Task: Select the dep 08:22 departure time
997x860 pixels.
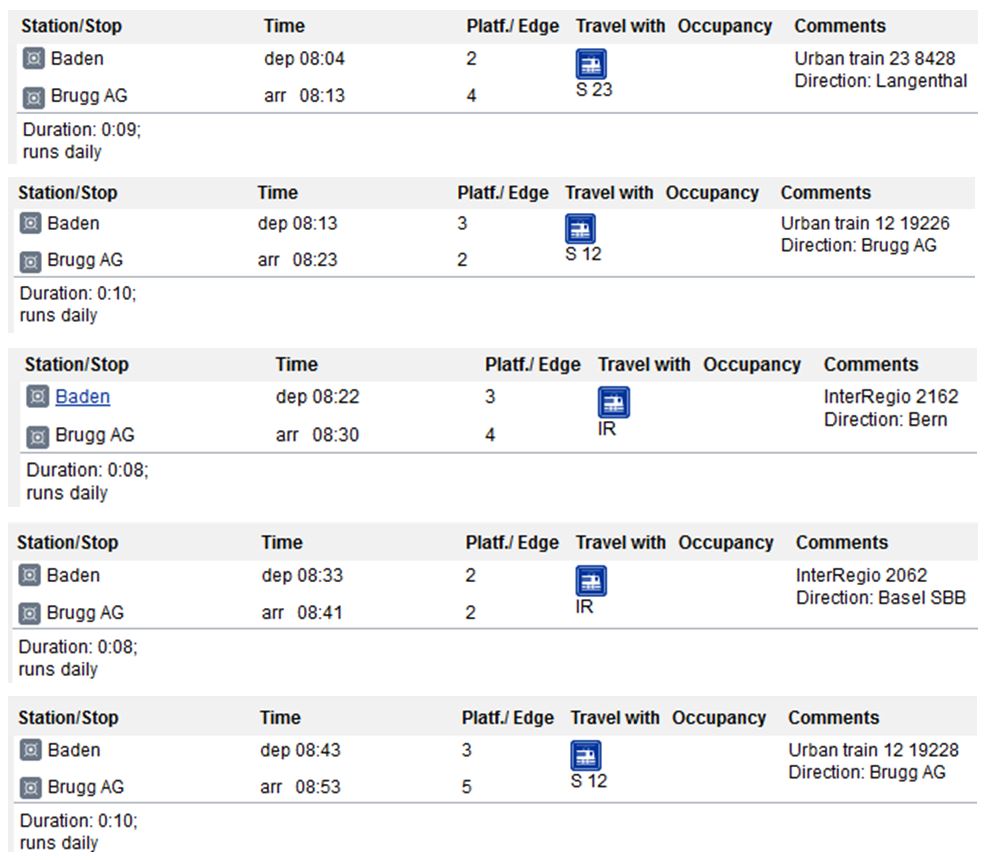Action: click(317, 397)
